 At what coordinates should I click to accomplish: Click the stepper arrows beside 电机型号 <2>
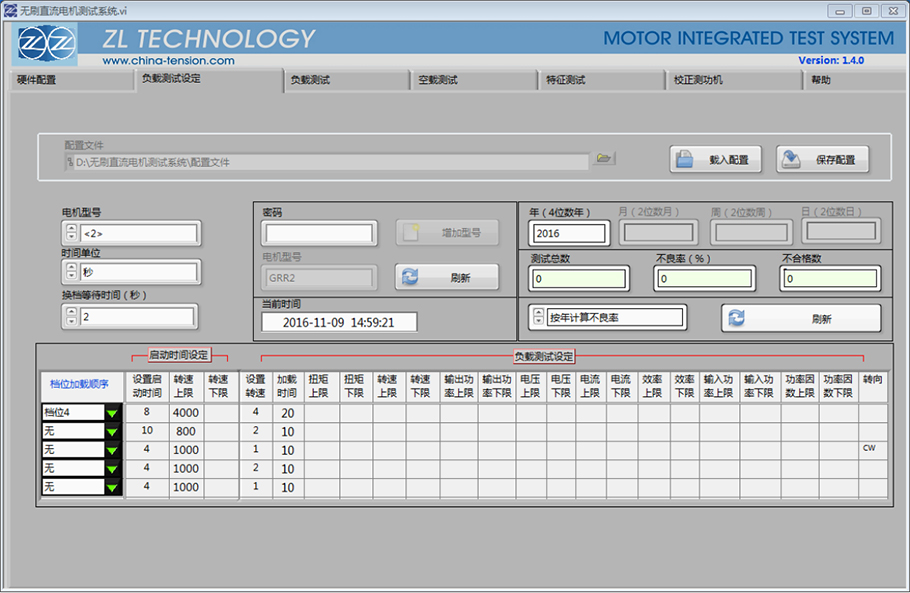(71, 234)
